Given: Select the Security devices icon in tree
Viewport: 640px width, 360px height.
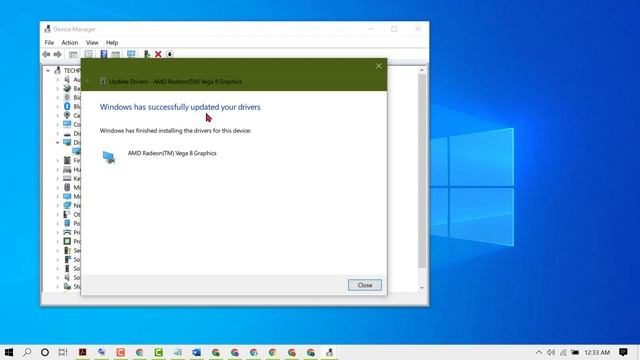Looking at the screenshot, I should 67,250.
